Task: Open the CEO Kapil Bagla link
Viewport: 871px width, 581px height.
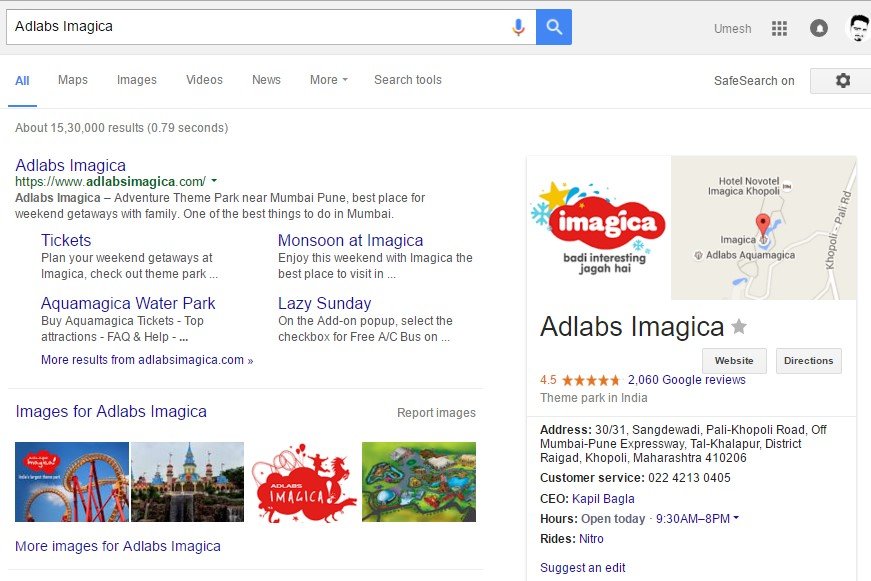Action: tap(603, 499)
